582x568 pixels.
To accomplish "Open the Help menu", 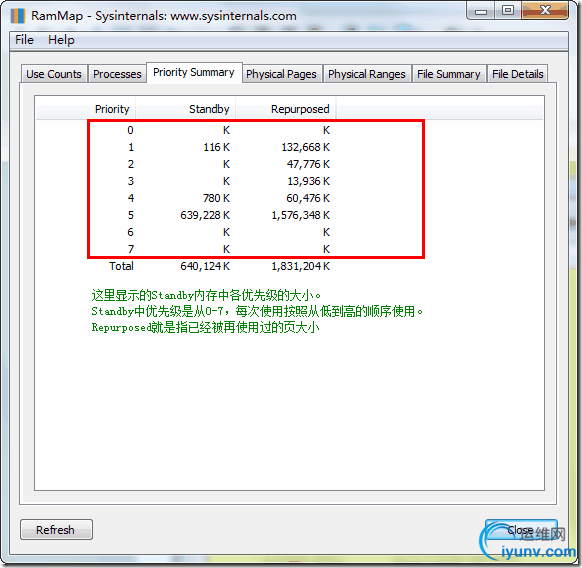I will pos(61,40).
